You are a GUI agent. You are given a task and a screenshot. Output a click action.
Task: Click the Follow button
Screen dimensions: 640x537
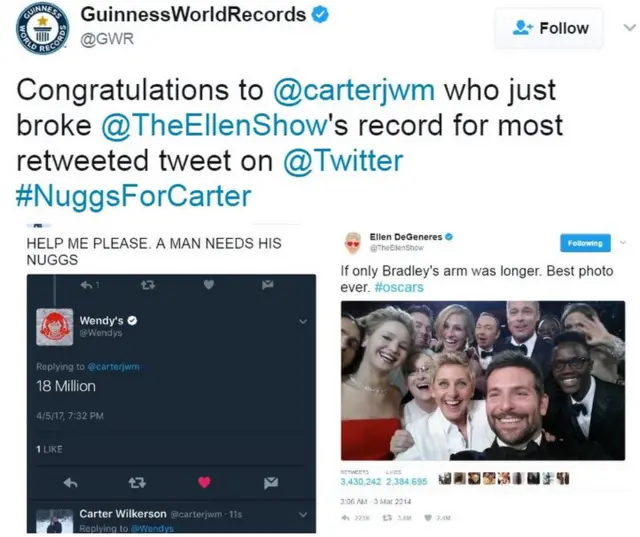pyautogui.click(x=549, y=28)
